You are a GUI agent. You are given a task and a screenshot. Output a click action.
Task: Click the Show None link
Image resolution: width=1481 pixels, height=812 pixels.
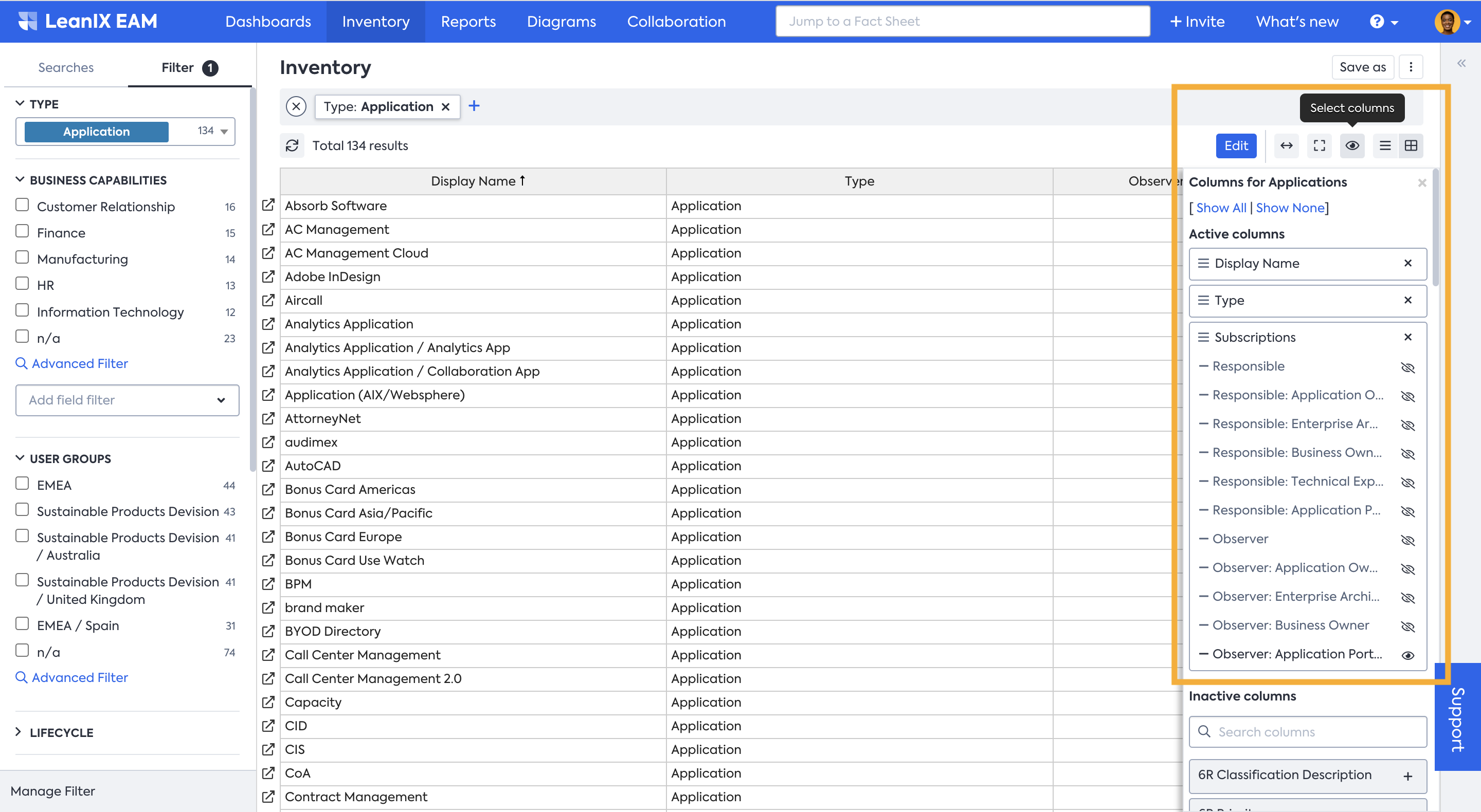click(x=1290, y=208)
